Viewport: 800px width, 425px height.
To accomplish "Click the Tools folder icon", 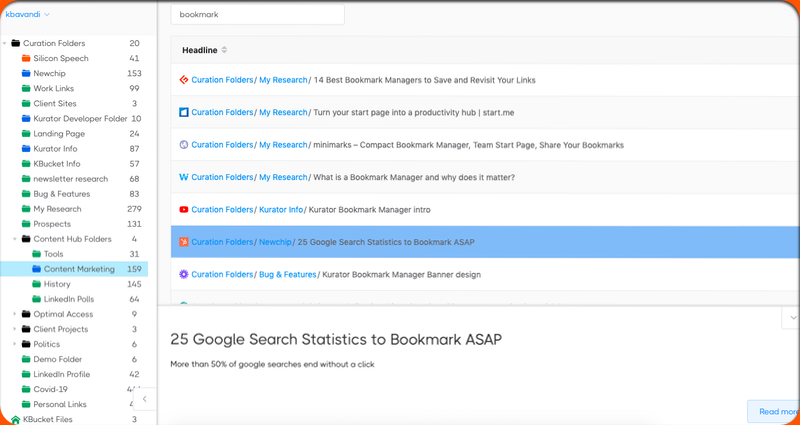I will (36, 254).
